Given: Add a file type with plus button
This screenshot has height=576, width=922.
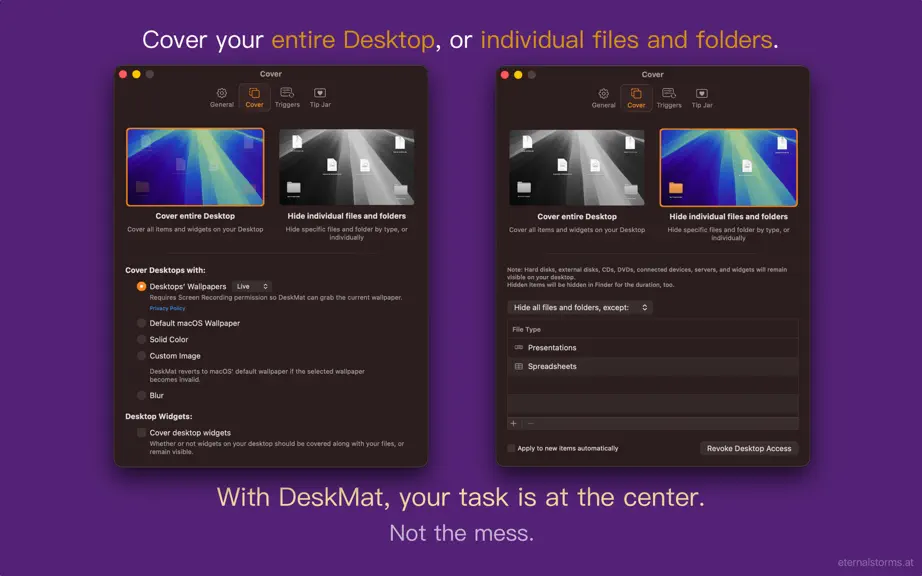Looking at the screenshot, I should tap(513, 423).
